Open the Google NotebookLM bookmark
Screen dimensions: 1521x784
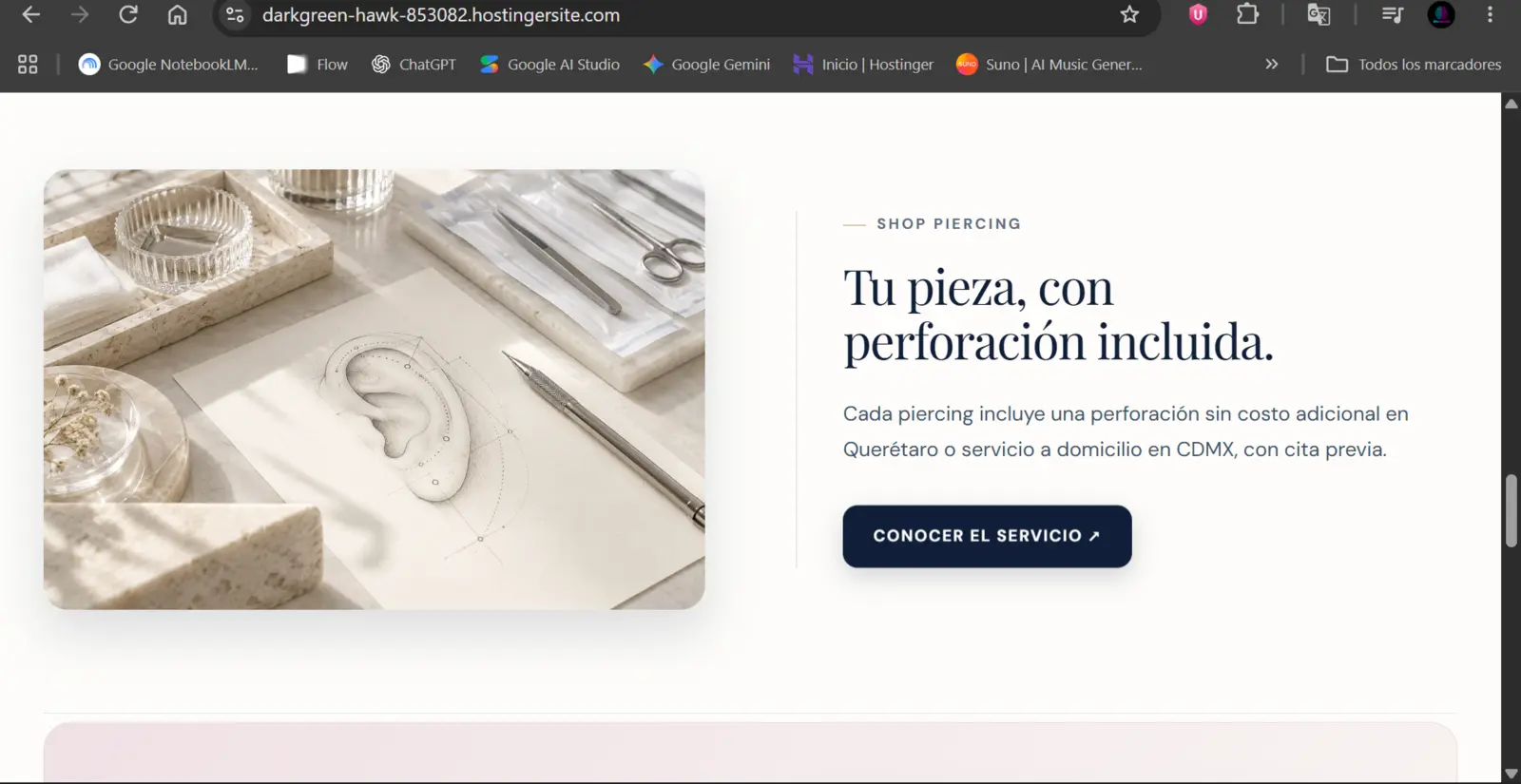[168, 65]
